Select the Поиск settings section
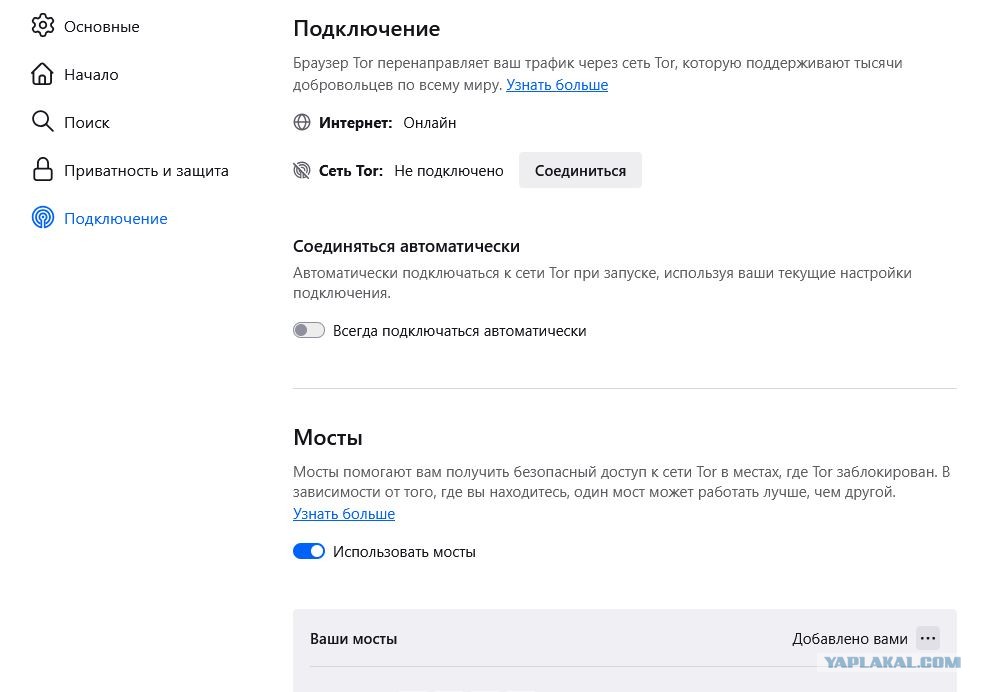The width and height of the screenshot is (987, 692). pyautogui.click(x=87, y=122)
